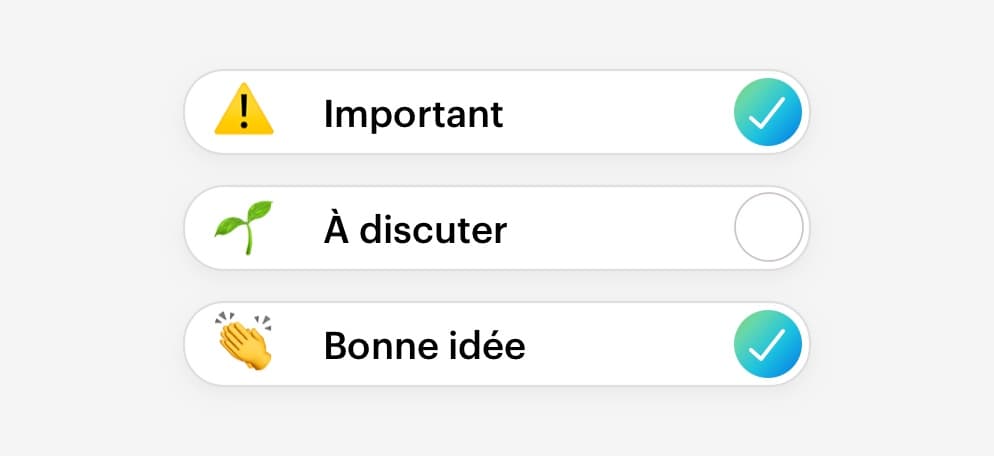Click the yellow warning triangle emoji

click(244, 109)
